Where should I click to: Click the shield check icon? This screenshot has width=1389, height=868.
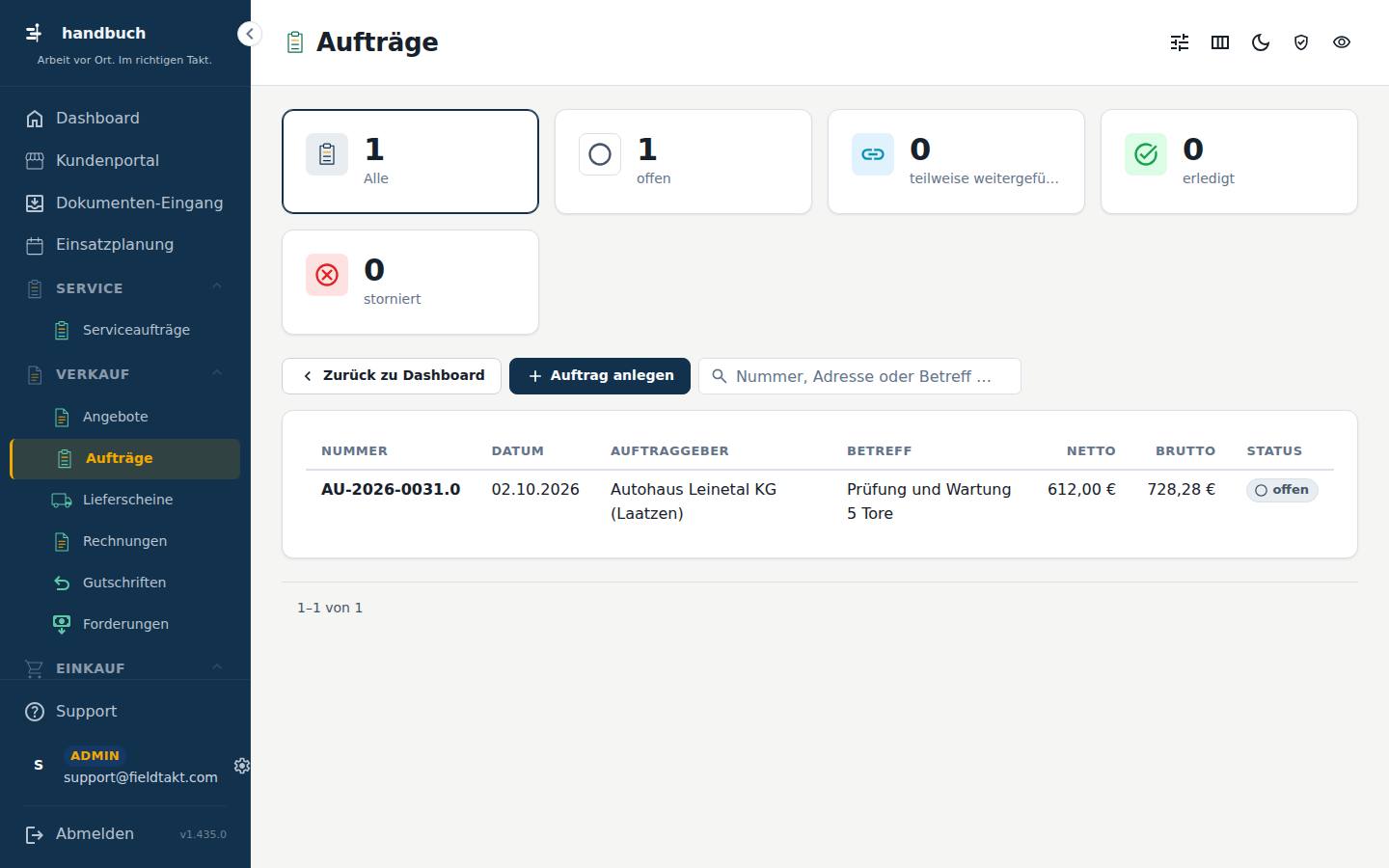point(1301,42)
